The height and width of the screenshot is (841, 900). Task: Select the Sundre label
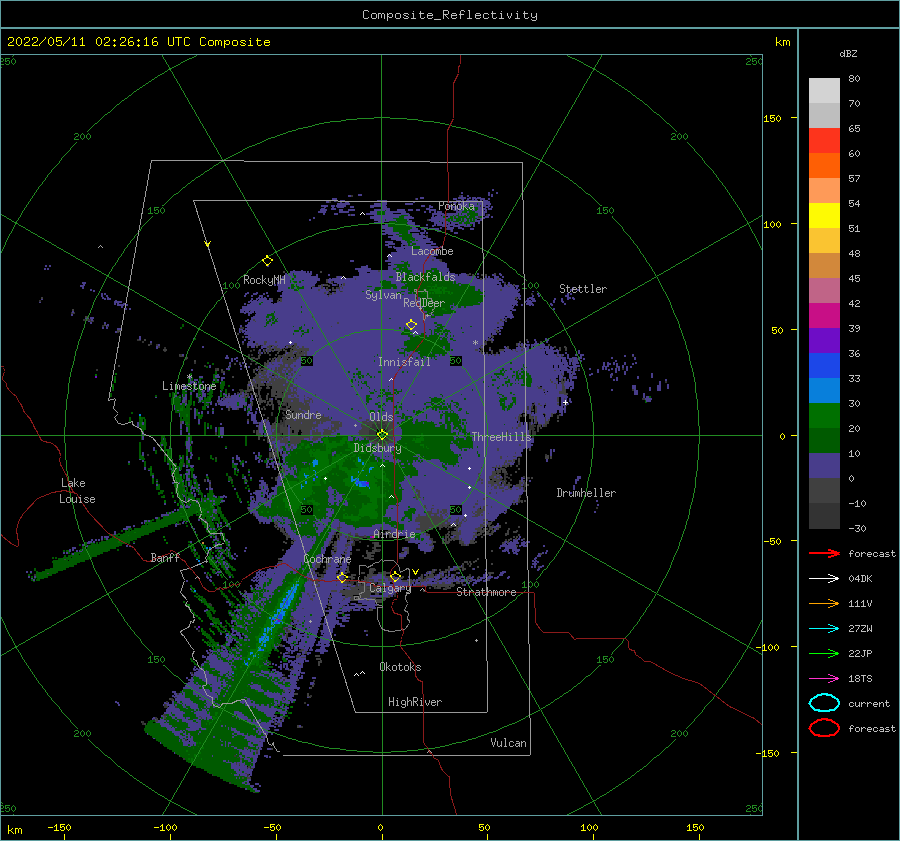[303, 414]
